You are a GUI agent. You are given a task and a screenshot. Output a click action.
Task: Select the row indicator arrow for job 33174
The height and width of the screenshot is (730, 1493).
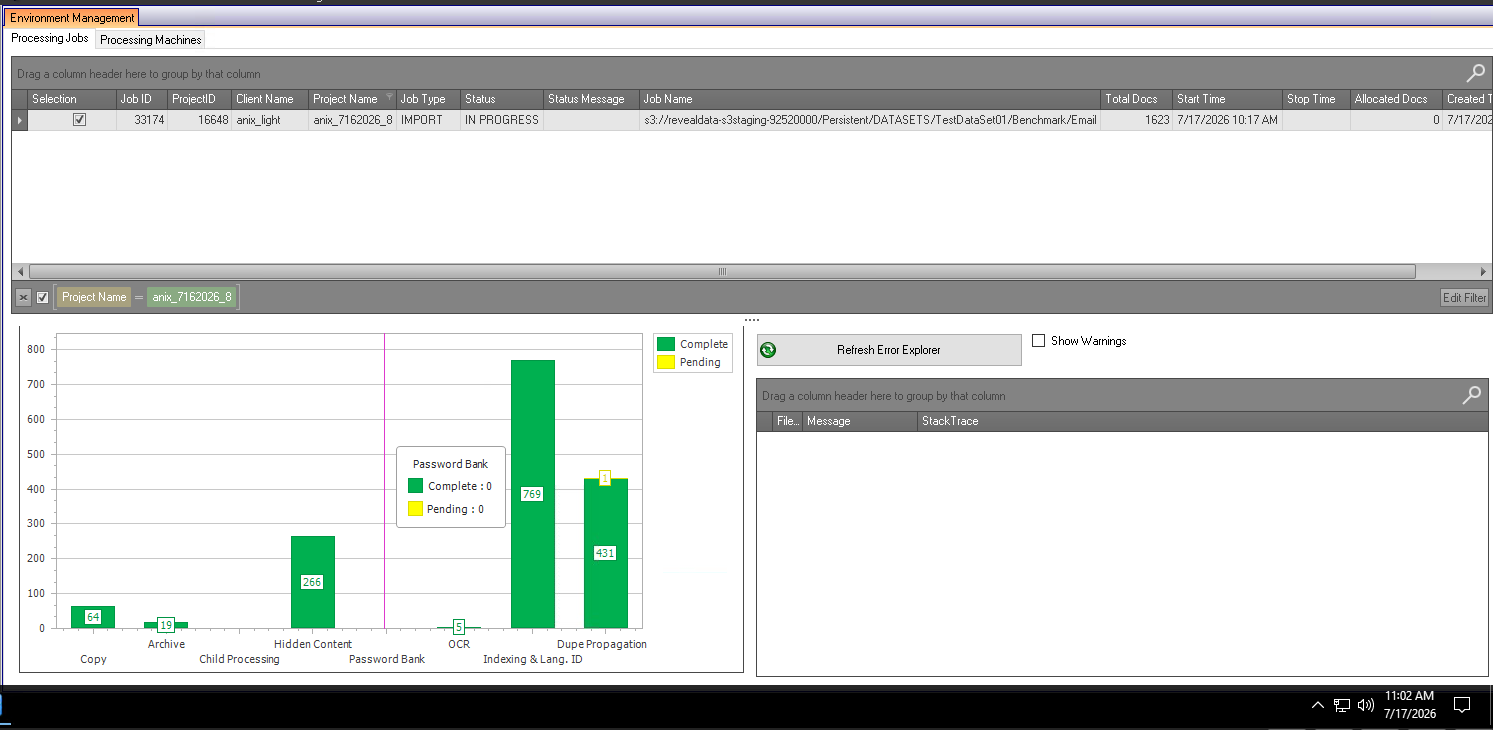coord(19,120)
